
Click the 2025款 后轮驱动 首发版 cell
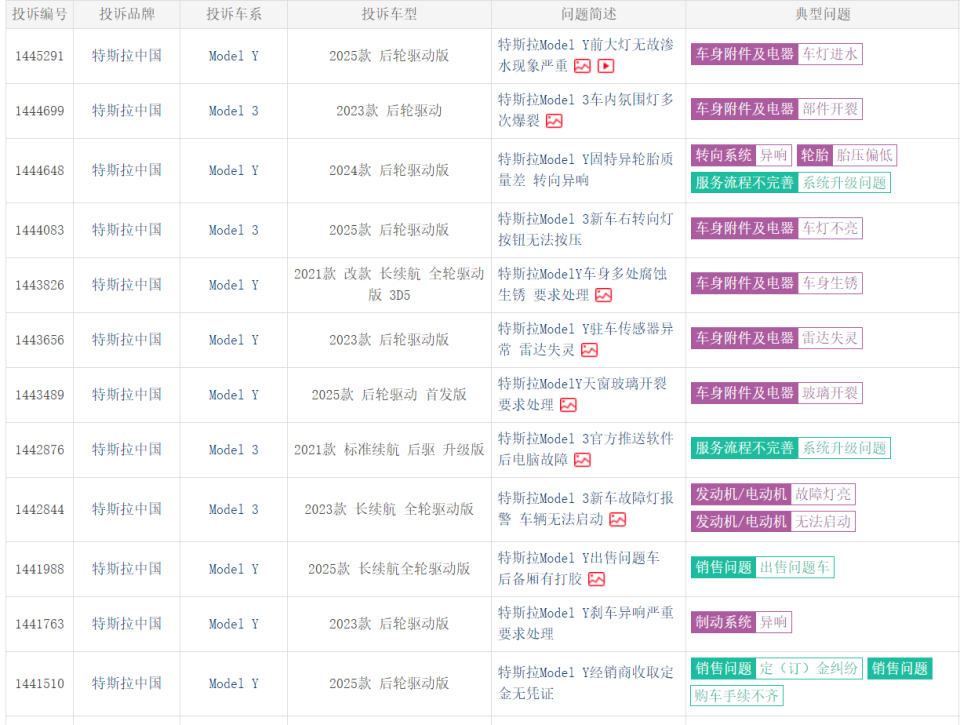pos(389,395)
